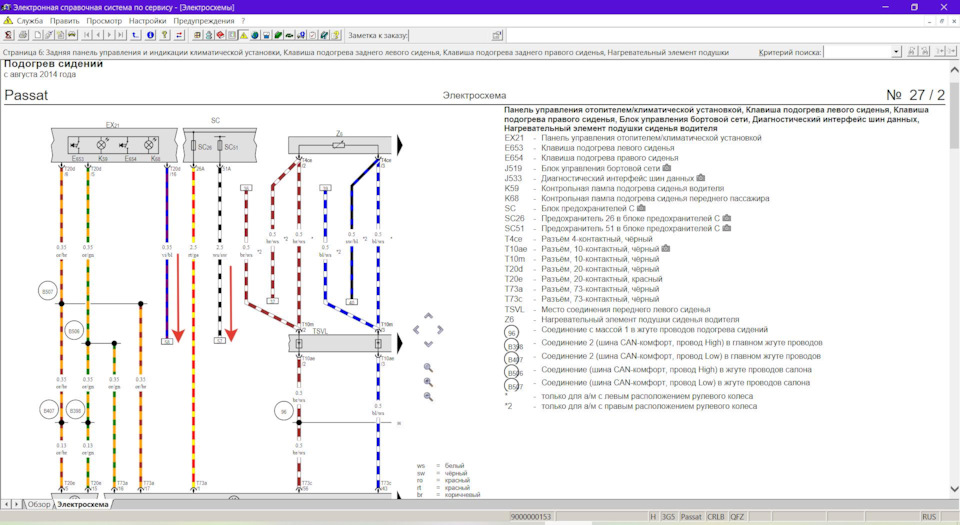Screen dimensions: 960x525
Task: Pan diagram left with the left chevron
Action: click(417, 330)
